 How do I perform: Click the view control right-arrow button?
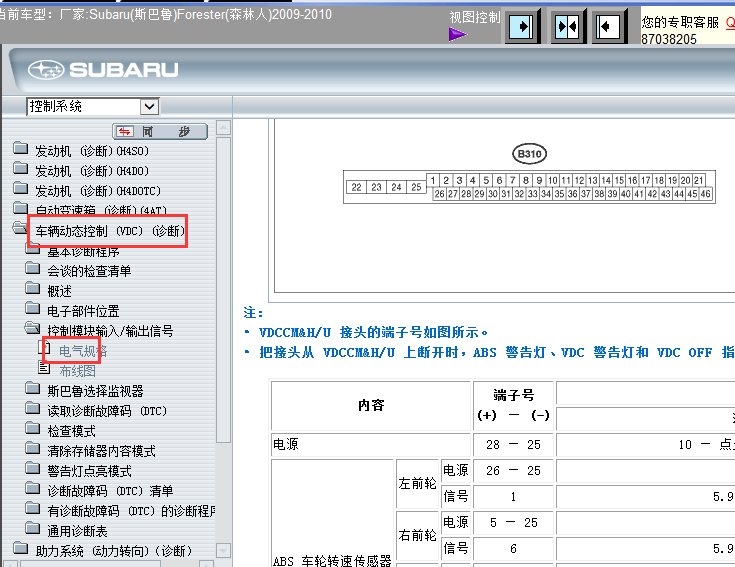click(x=522, y=27)
